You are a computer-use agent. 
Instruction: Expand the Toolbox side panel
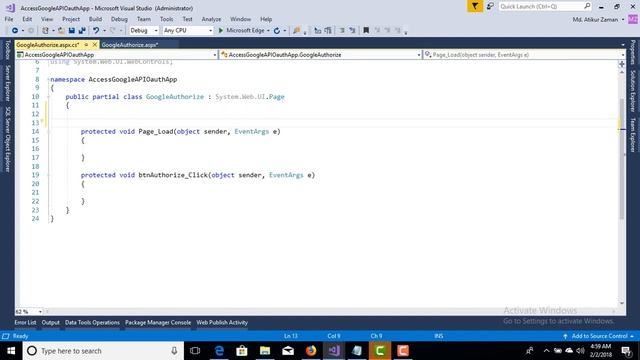click(7, 50)
